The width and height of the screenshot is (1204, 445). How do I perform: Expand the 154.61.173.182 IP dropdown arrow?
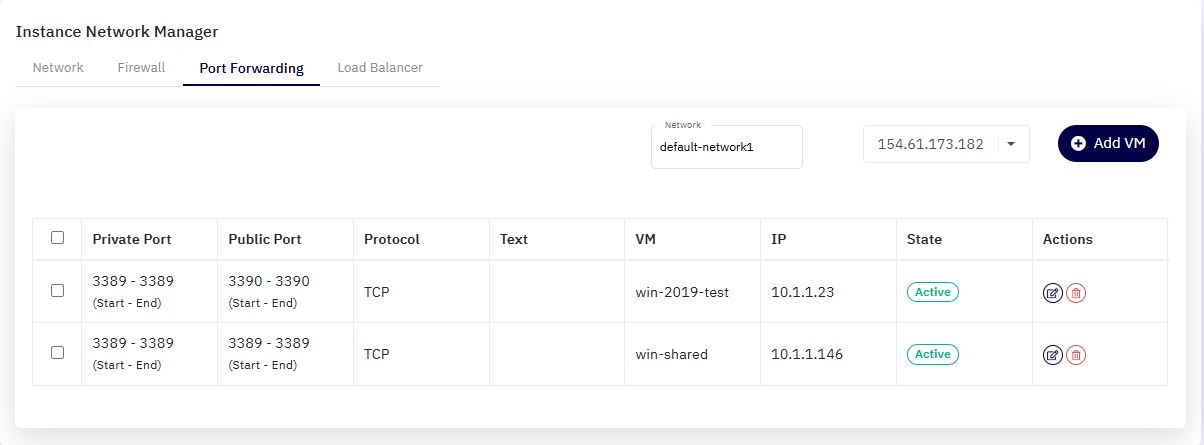(x=1011, y=144)
